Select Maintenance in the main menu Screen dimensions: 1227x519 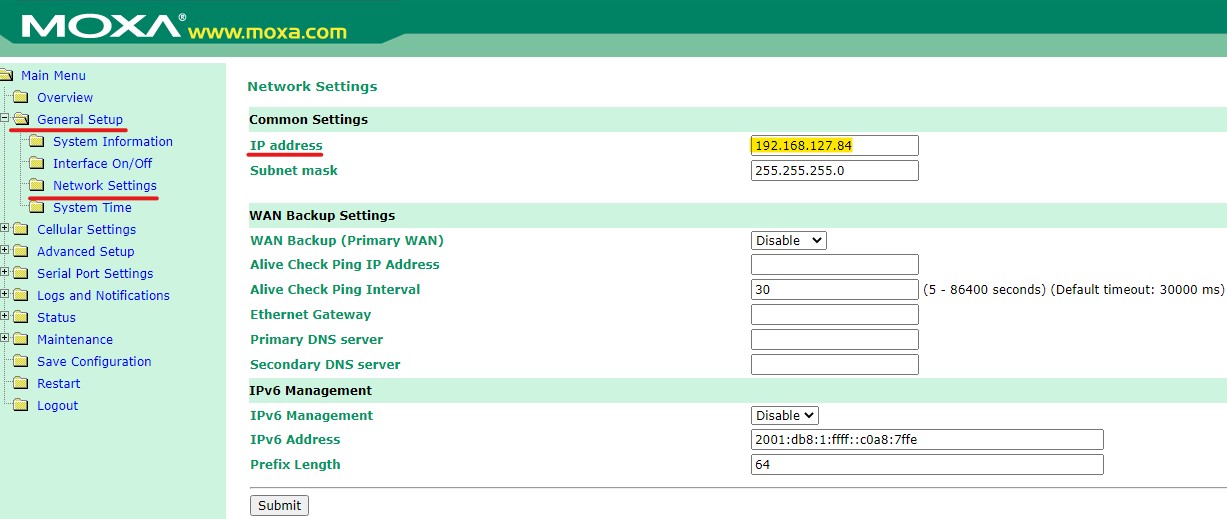point(74,339)
